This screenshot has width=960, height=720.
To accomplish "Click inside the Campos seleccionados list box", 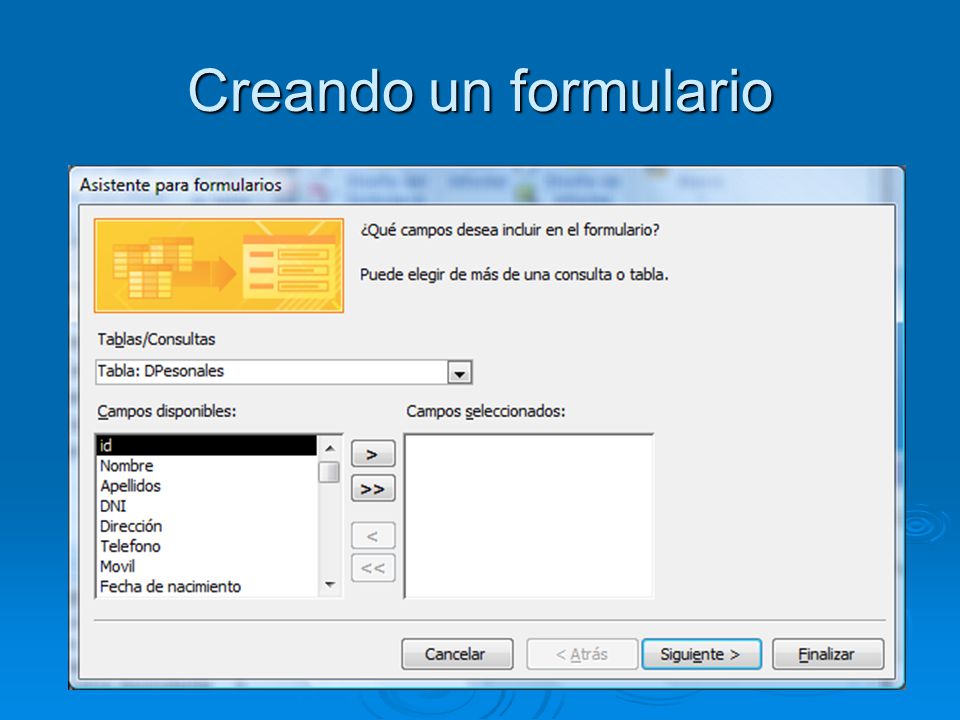I will point(529,516).
